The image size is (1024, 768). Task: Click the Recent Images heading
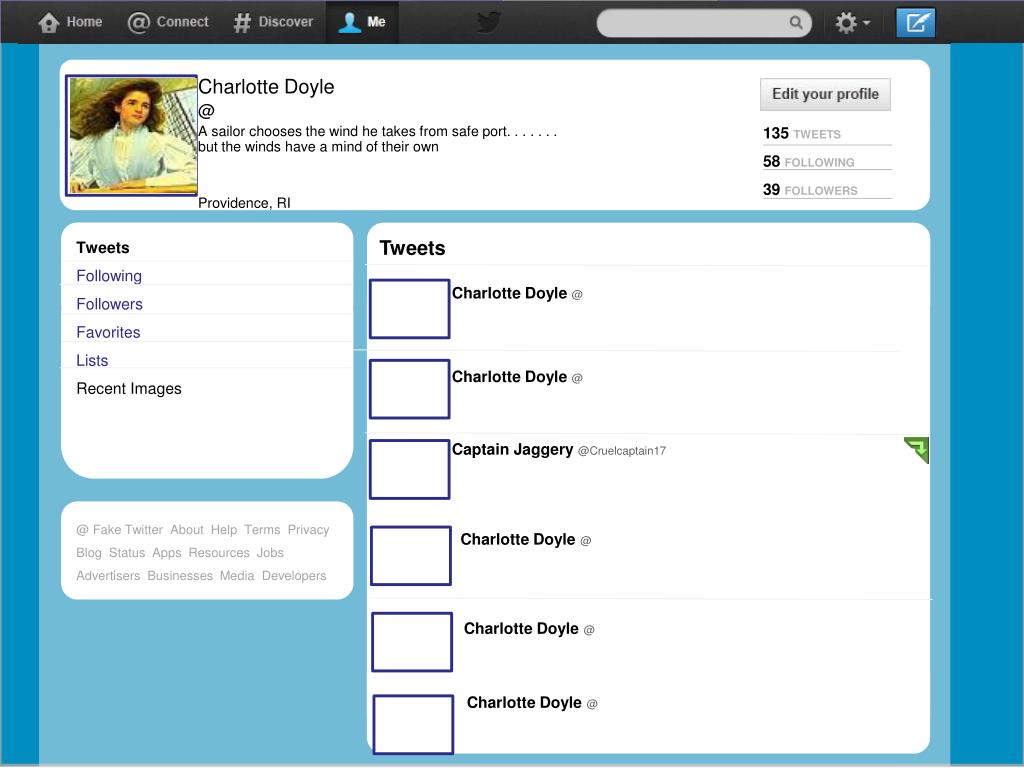click(129, 389)
